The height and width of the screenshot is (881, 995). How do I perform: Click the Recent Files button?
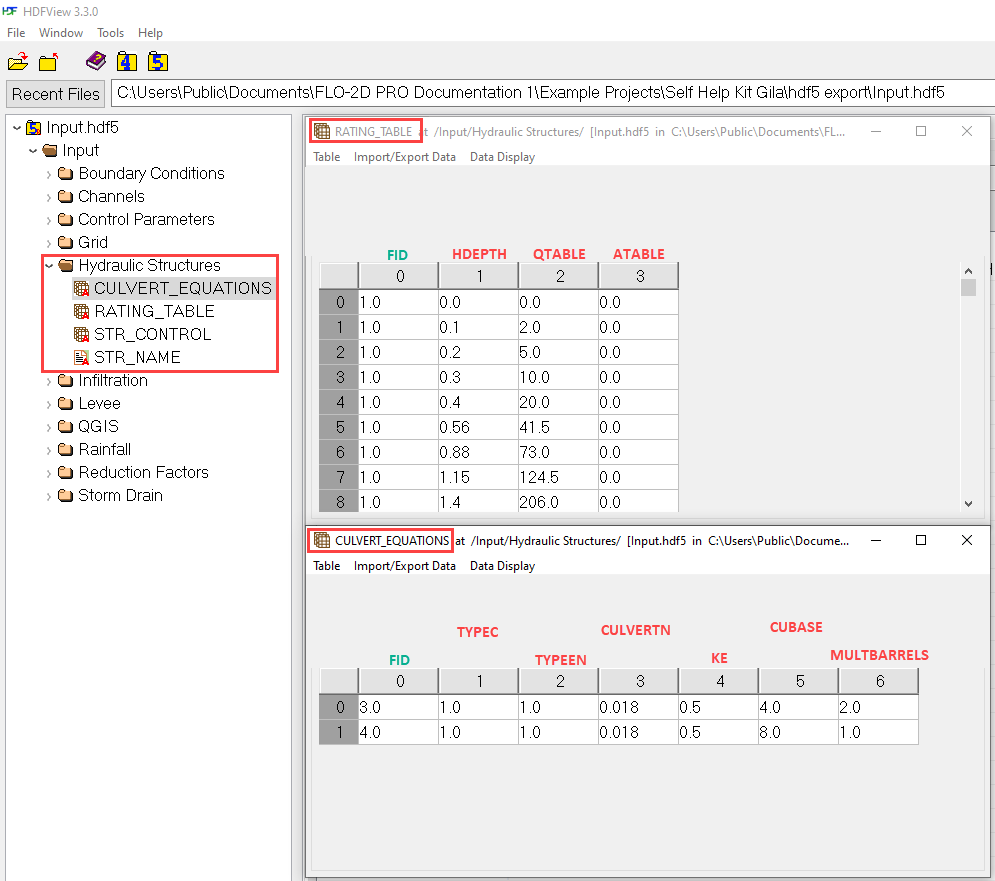56,94
